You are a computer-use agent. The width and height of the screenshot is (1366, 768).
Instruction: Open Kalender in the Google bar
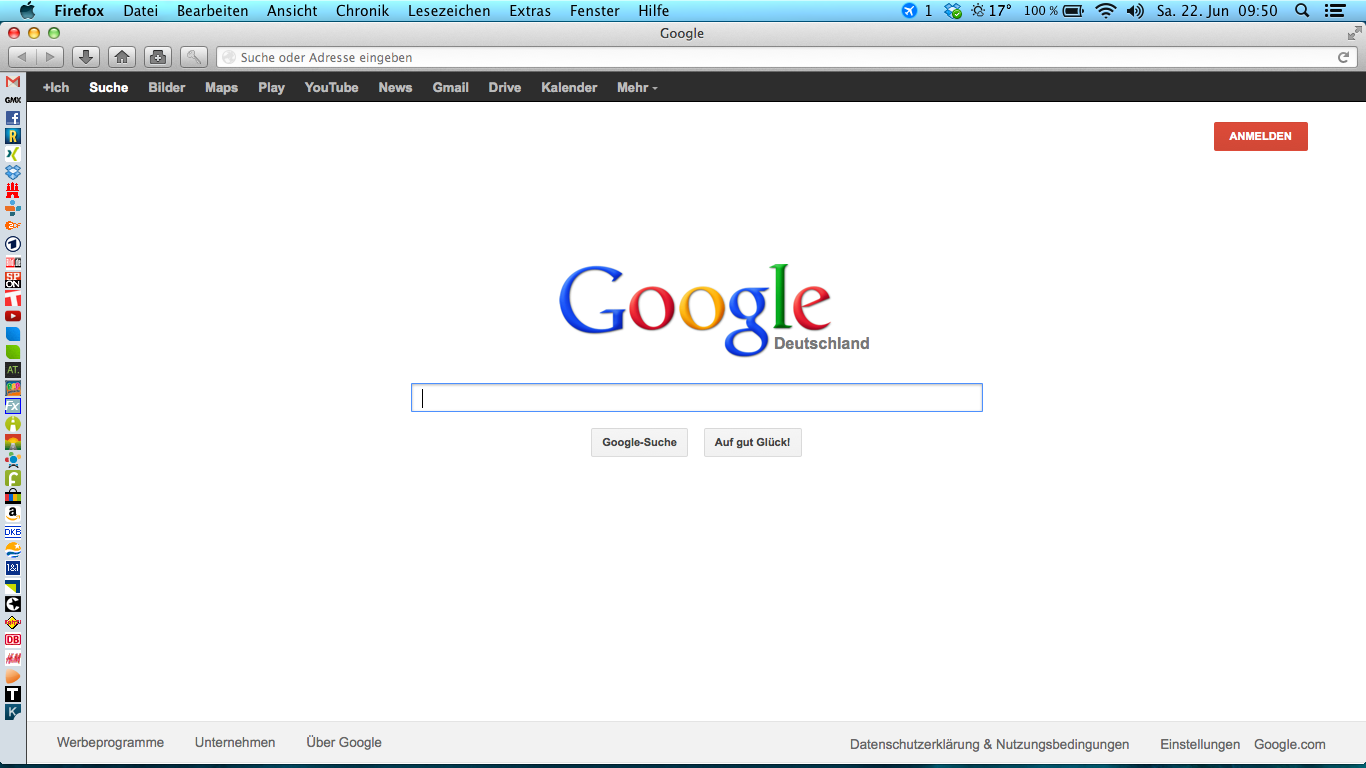[x=569, y=88]
